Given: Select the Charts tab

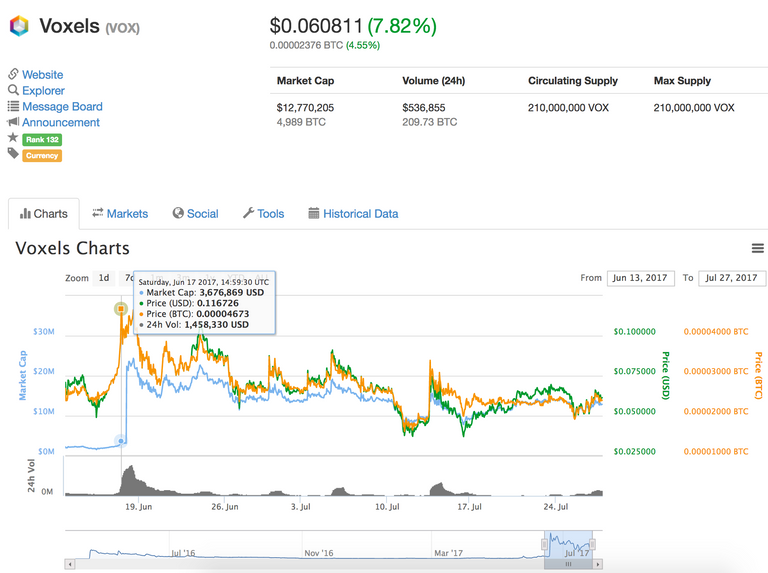Looking at the screenshot, I should (44, 214).
